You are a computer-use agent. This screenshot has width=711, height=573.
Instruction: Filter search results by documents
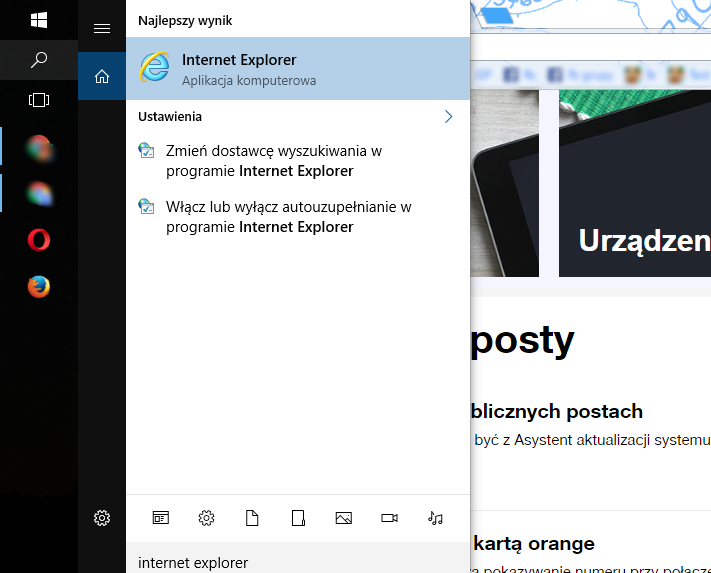tap(252, 518)
